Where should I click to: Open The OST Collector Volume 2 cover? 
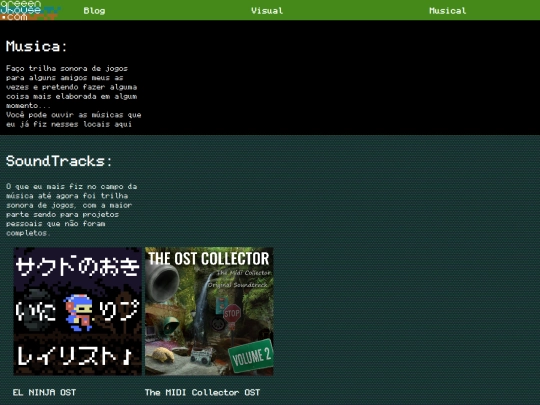(x=209, y=311)
